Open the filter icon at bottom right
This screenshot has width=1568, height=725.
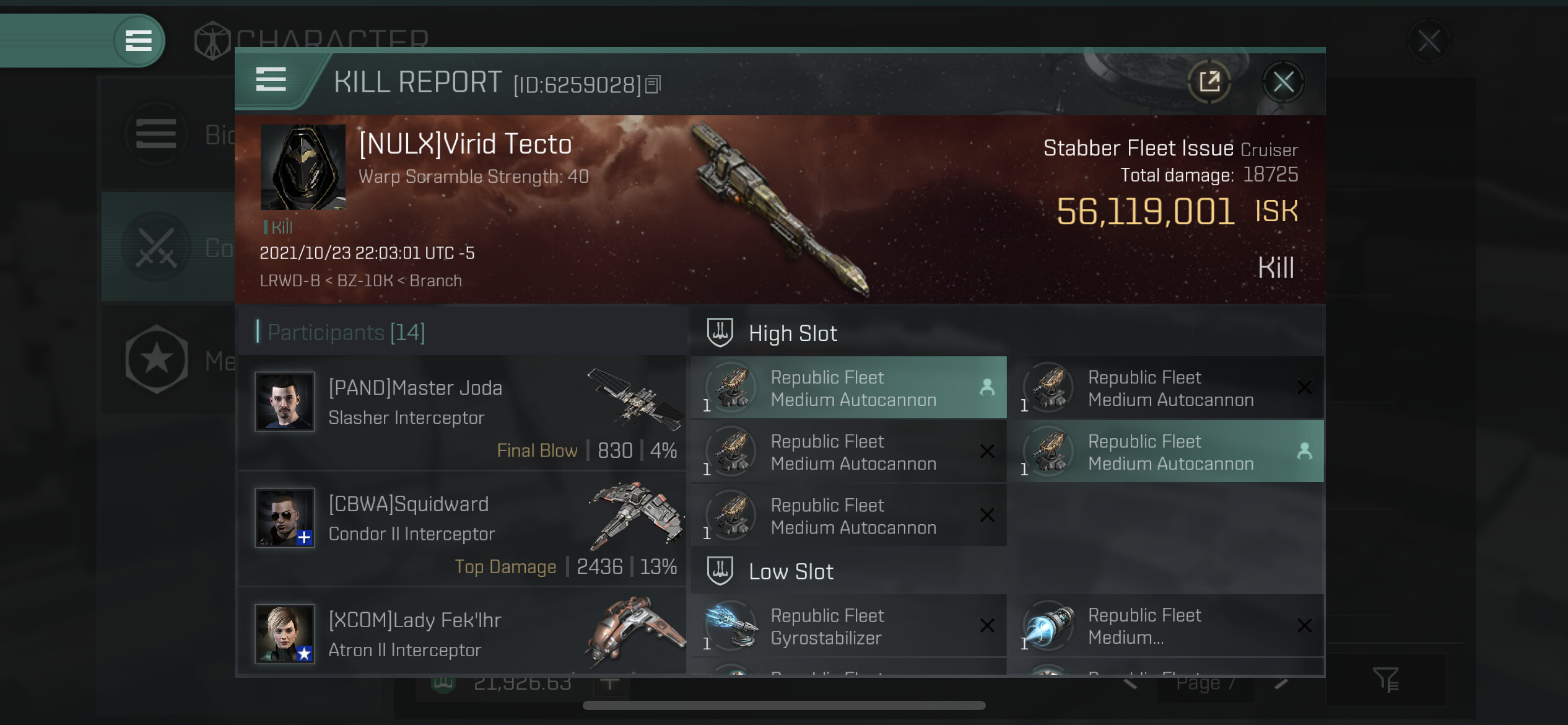(1385, 680)
